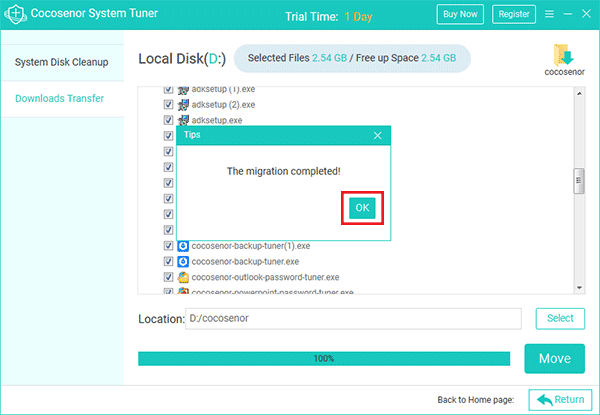Image resolution: width=600 pixels, height=415 pixels.
Task: Select the adksetup (2).exe file name
Action: click(x=223, y=105)
